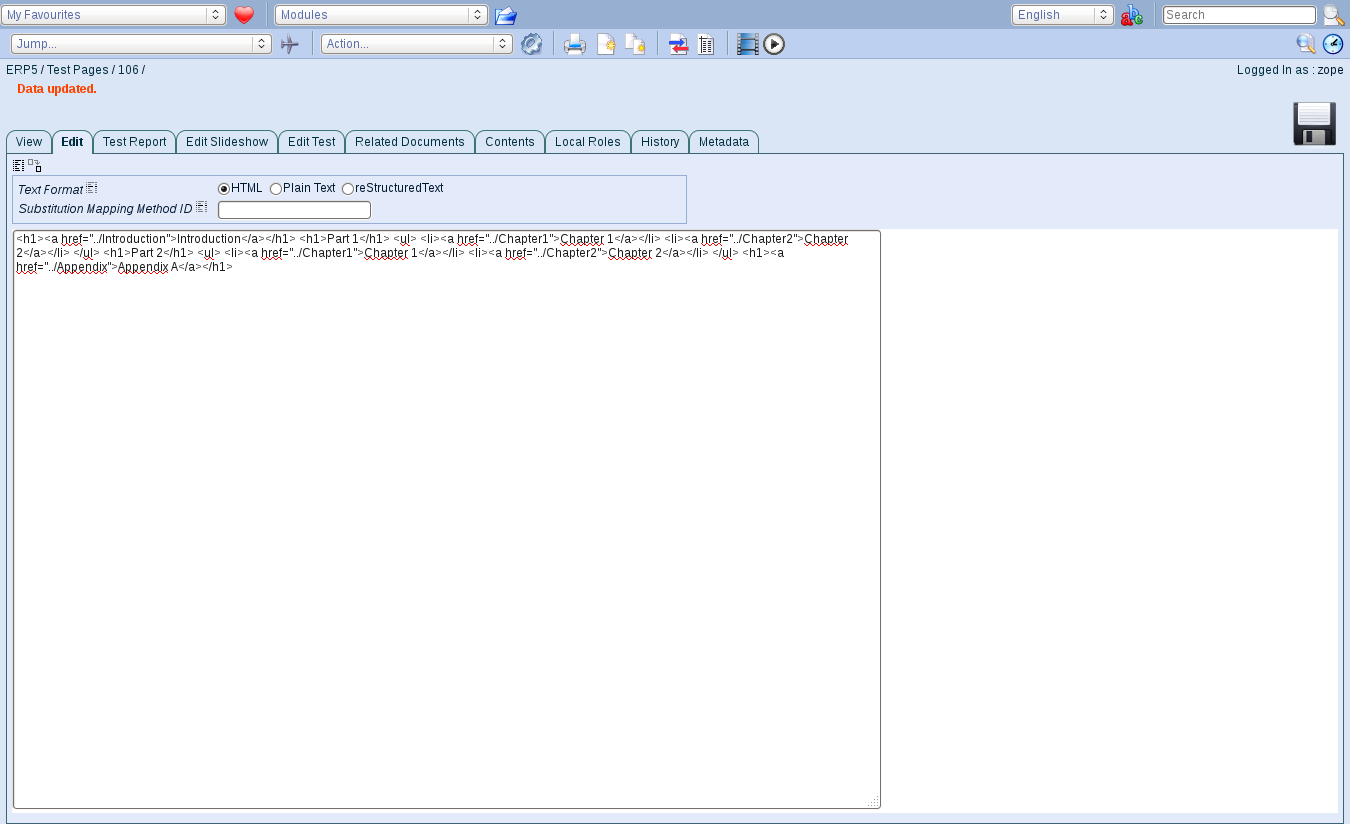
Task: Click the ERP5 breadcrumb link
Action: tap(22, 70)
